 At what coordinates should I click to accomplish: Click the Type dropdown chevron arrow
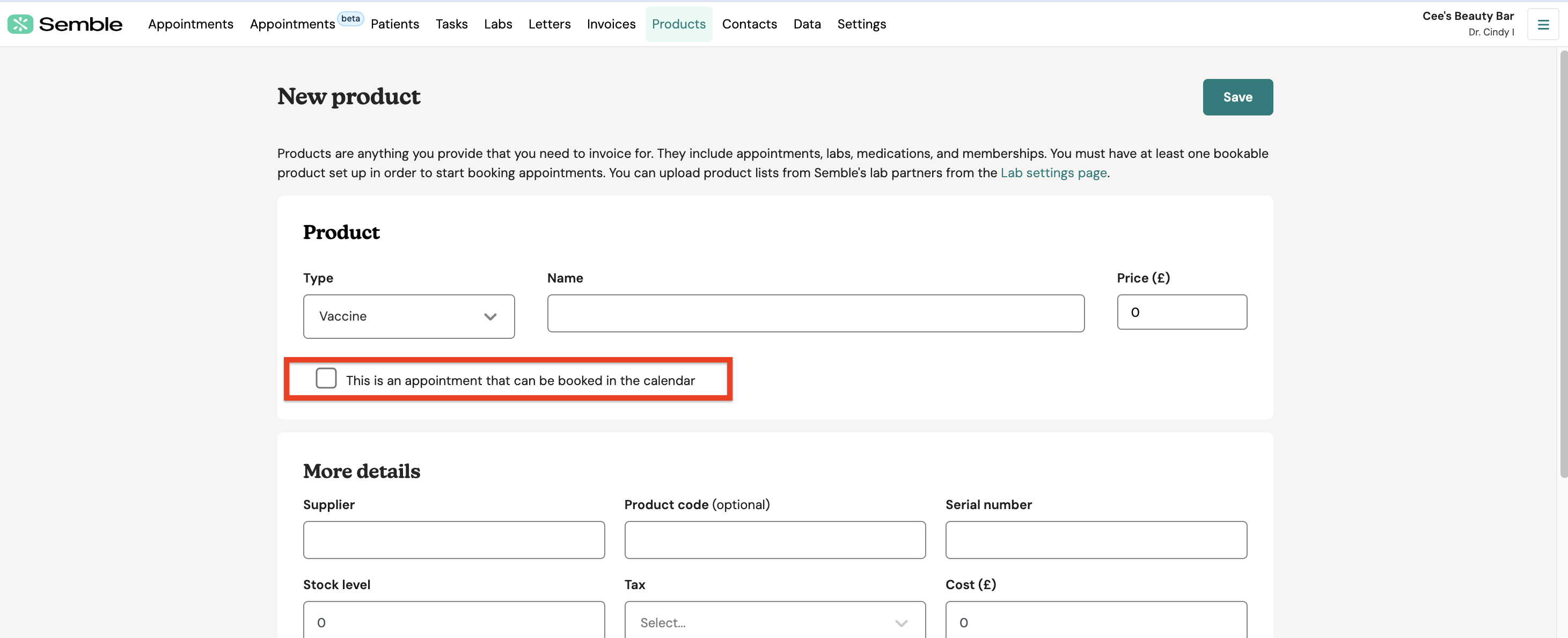[490, 316]
